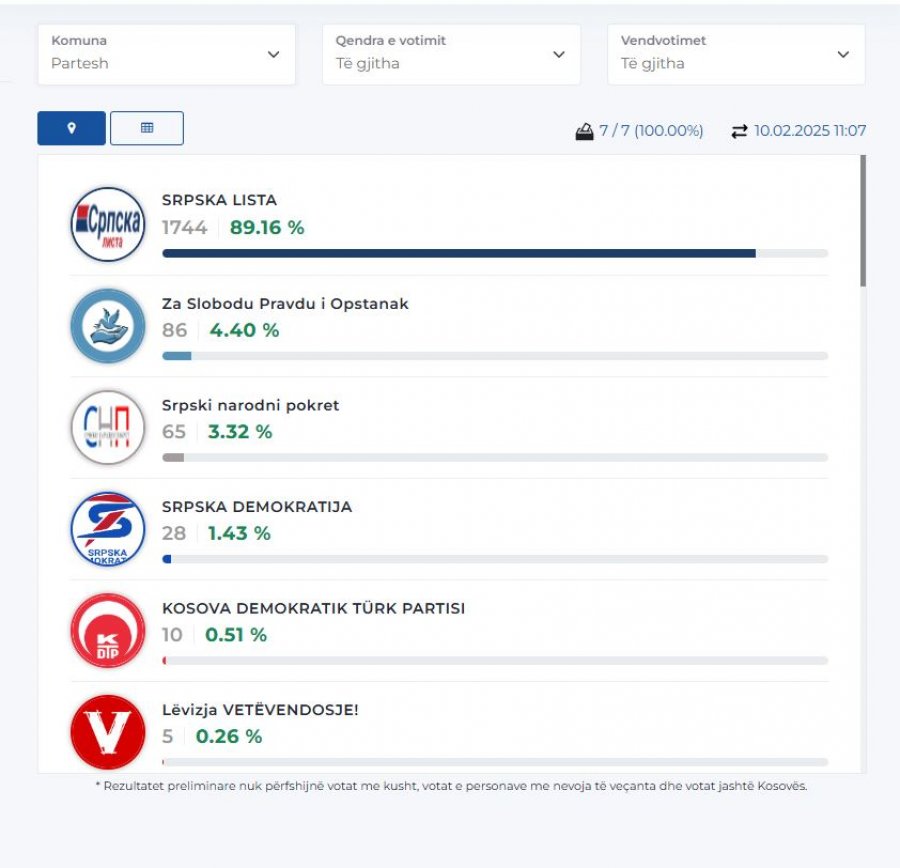This screenshot has height=868, width=900.
Task: Click the 4.40 % percentage value
Action: 244,330
